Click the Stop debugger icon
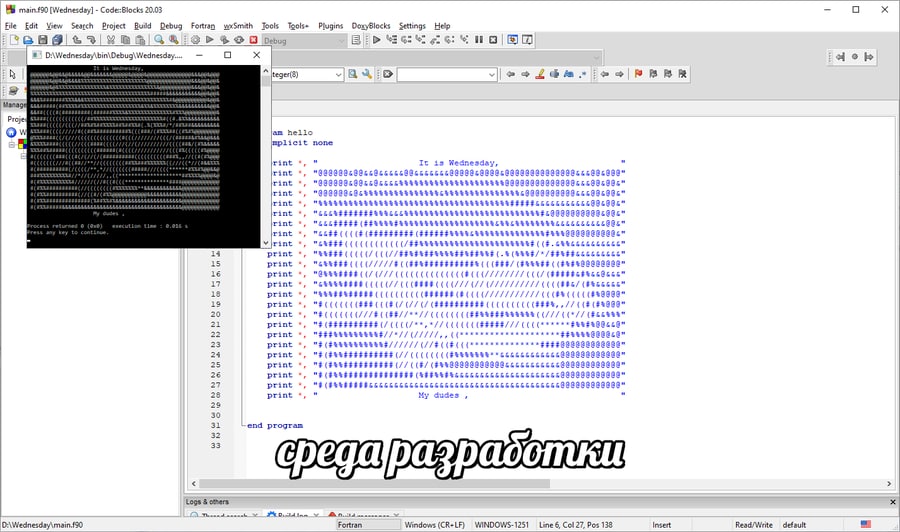 (x=493, y=40)
